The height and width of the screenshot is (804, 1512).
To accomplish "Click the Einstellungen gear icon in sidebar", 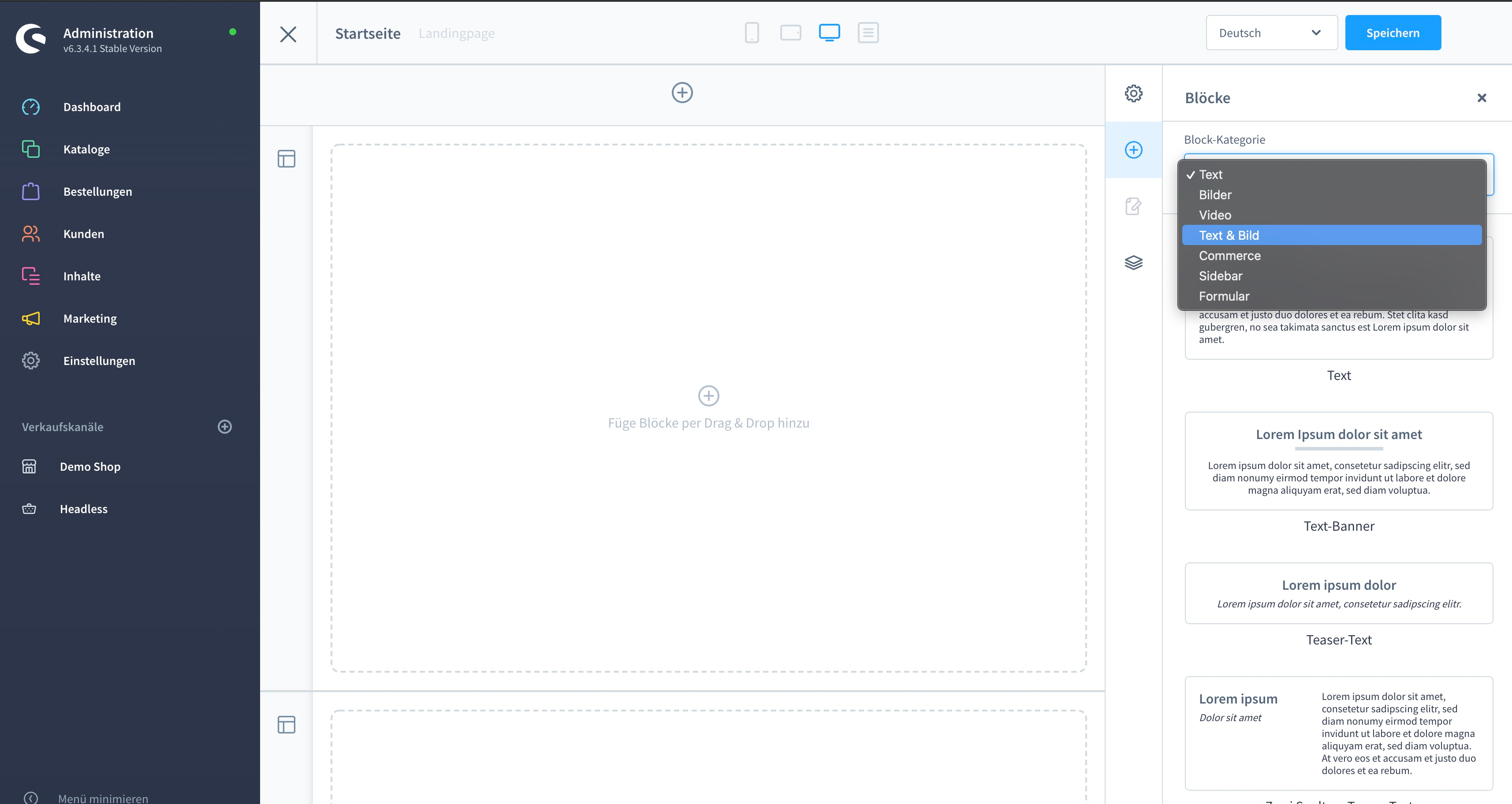I will pyautogui.click(x=30, y=360).
